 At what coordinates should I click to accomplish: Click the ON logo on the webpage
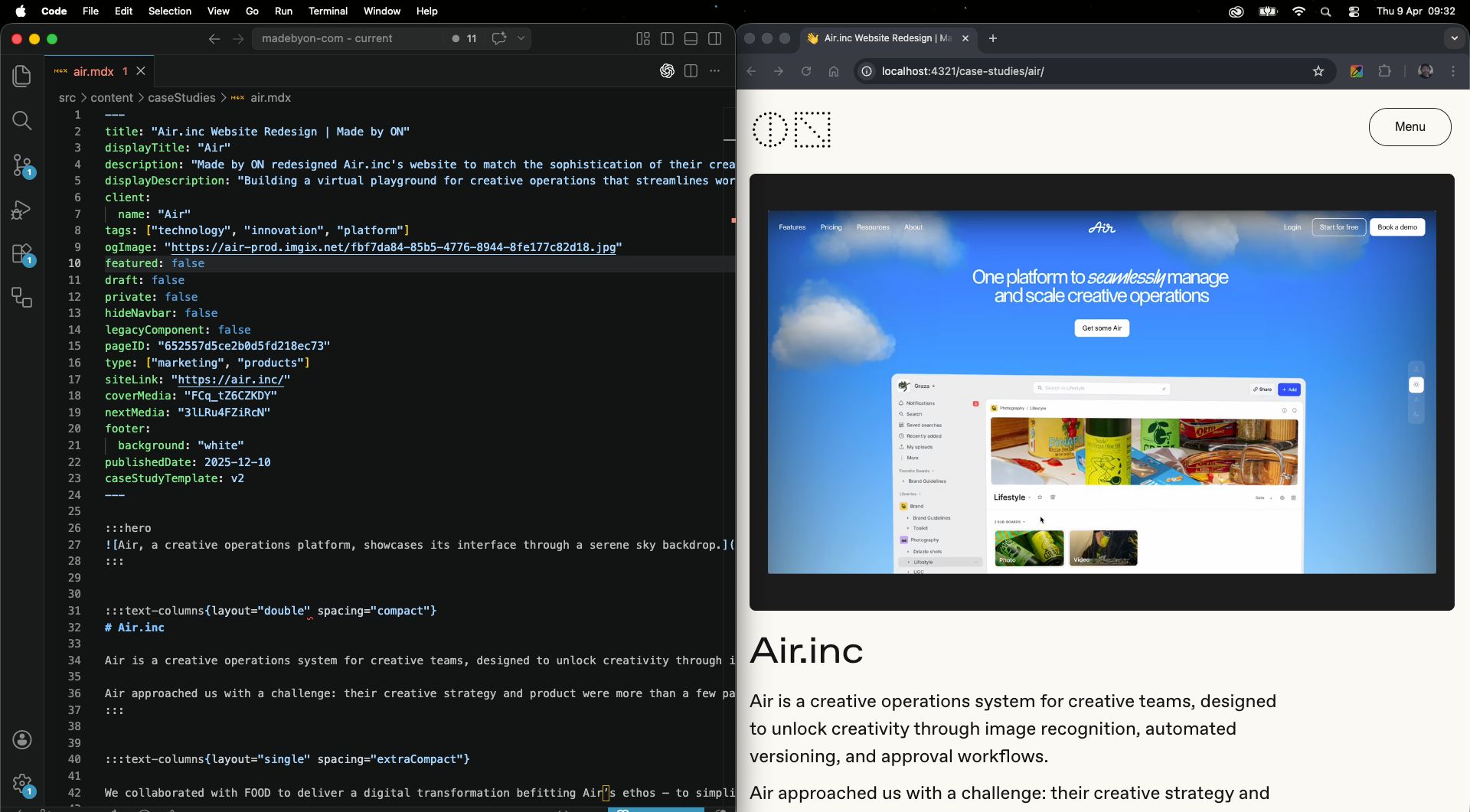tap(791, 130)
